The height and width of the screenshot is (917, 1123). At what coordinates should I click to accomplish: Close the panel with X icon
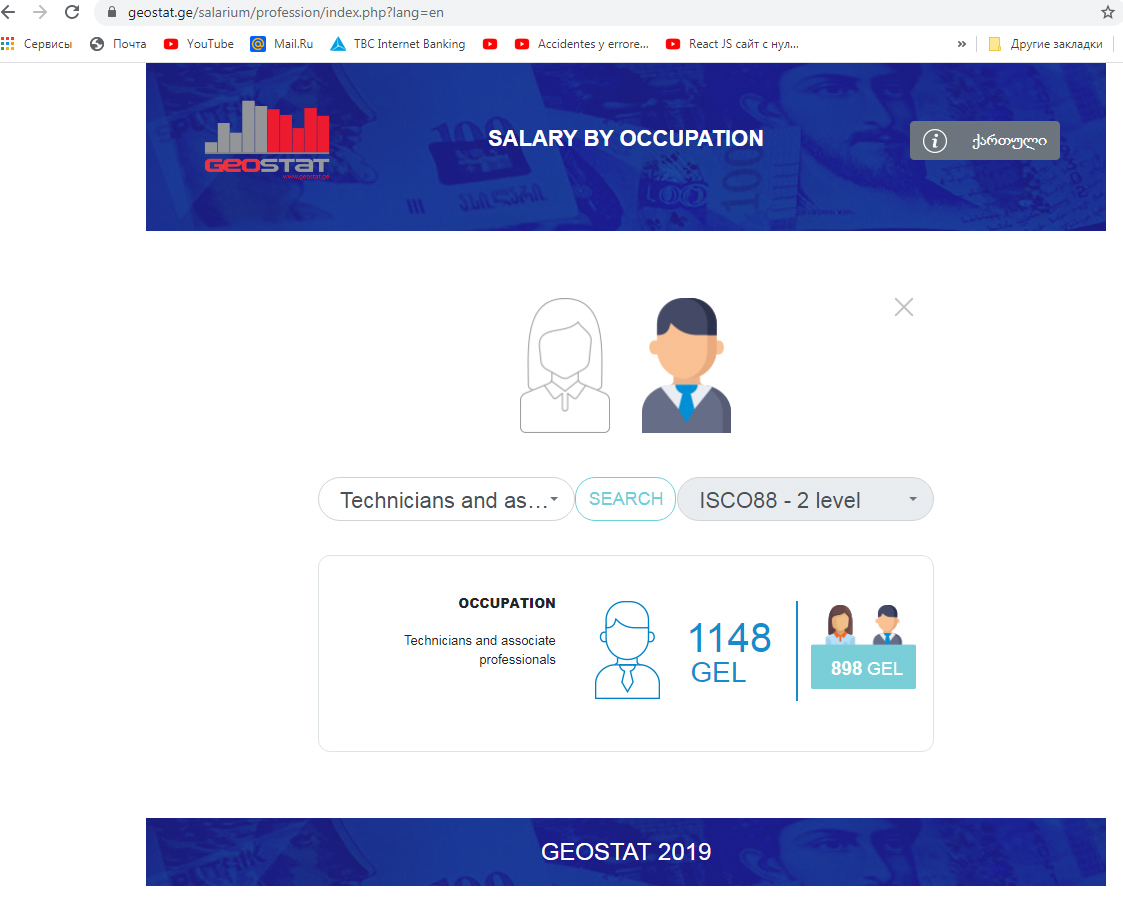[903, 307]
